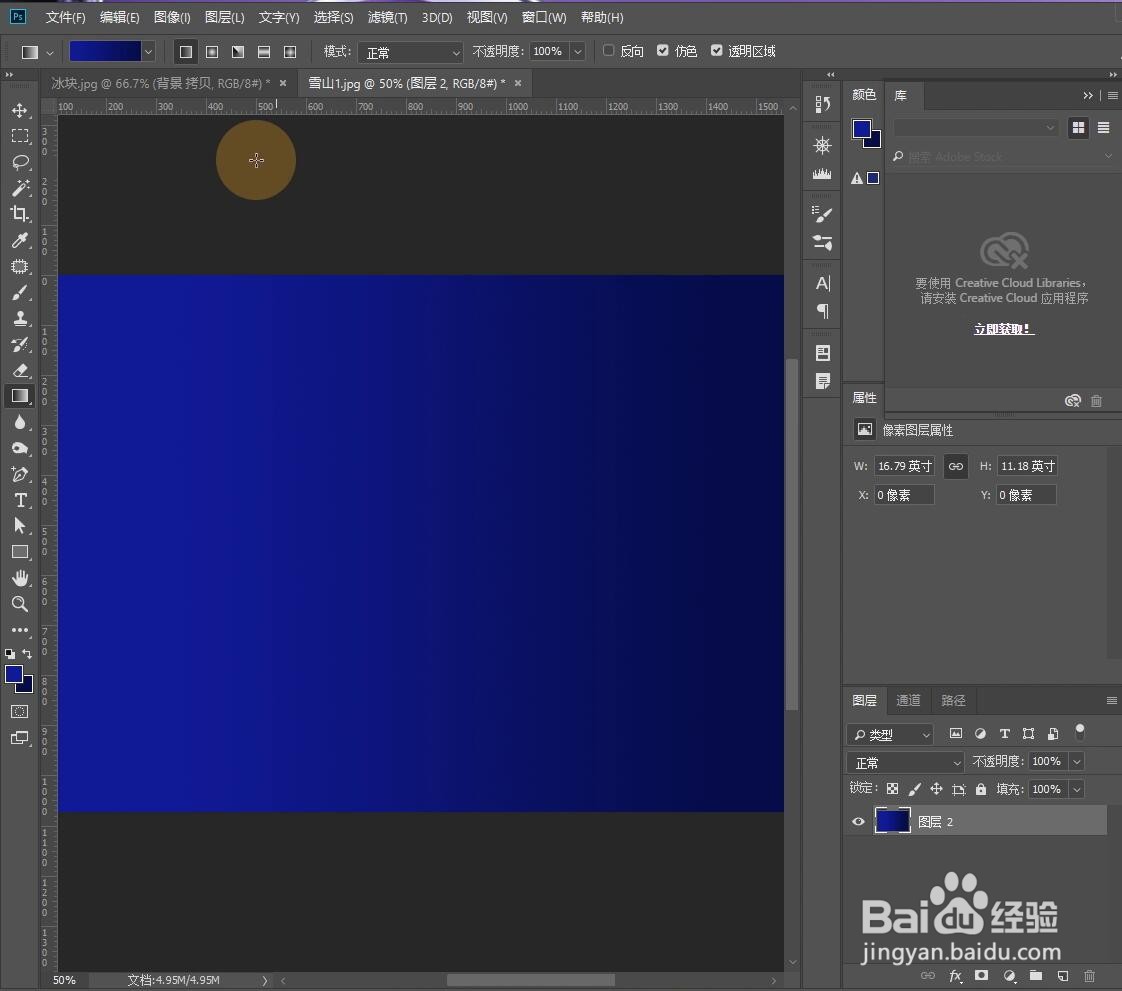Toggle Quick Mask mode
The height and width of the screenshot is (991, 1122).
[19, 711]
